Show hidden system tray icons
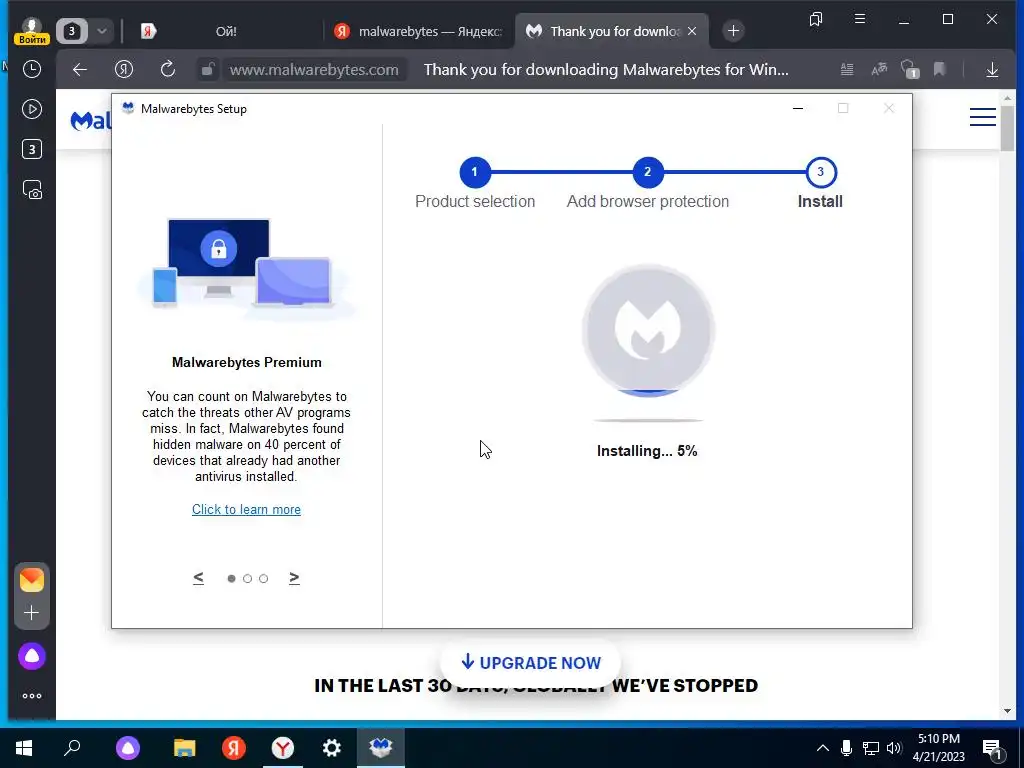 click(823, 748)
